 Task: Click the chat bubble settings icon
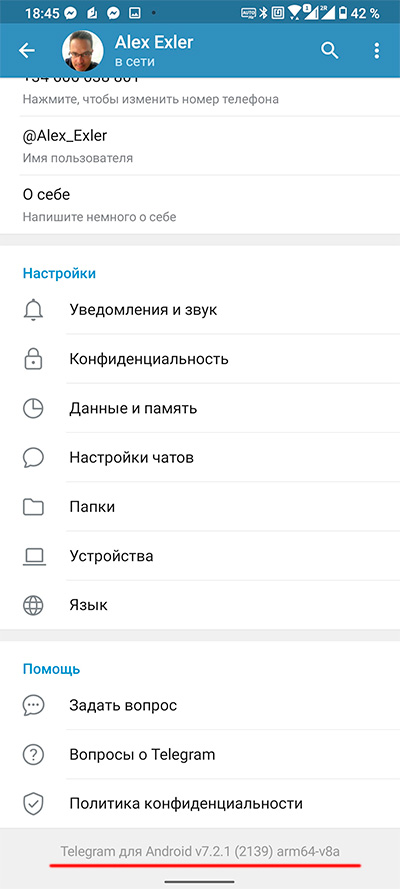[x=33, y=457]
